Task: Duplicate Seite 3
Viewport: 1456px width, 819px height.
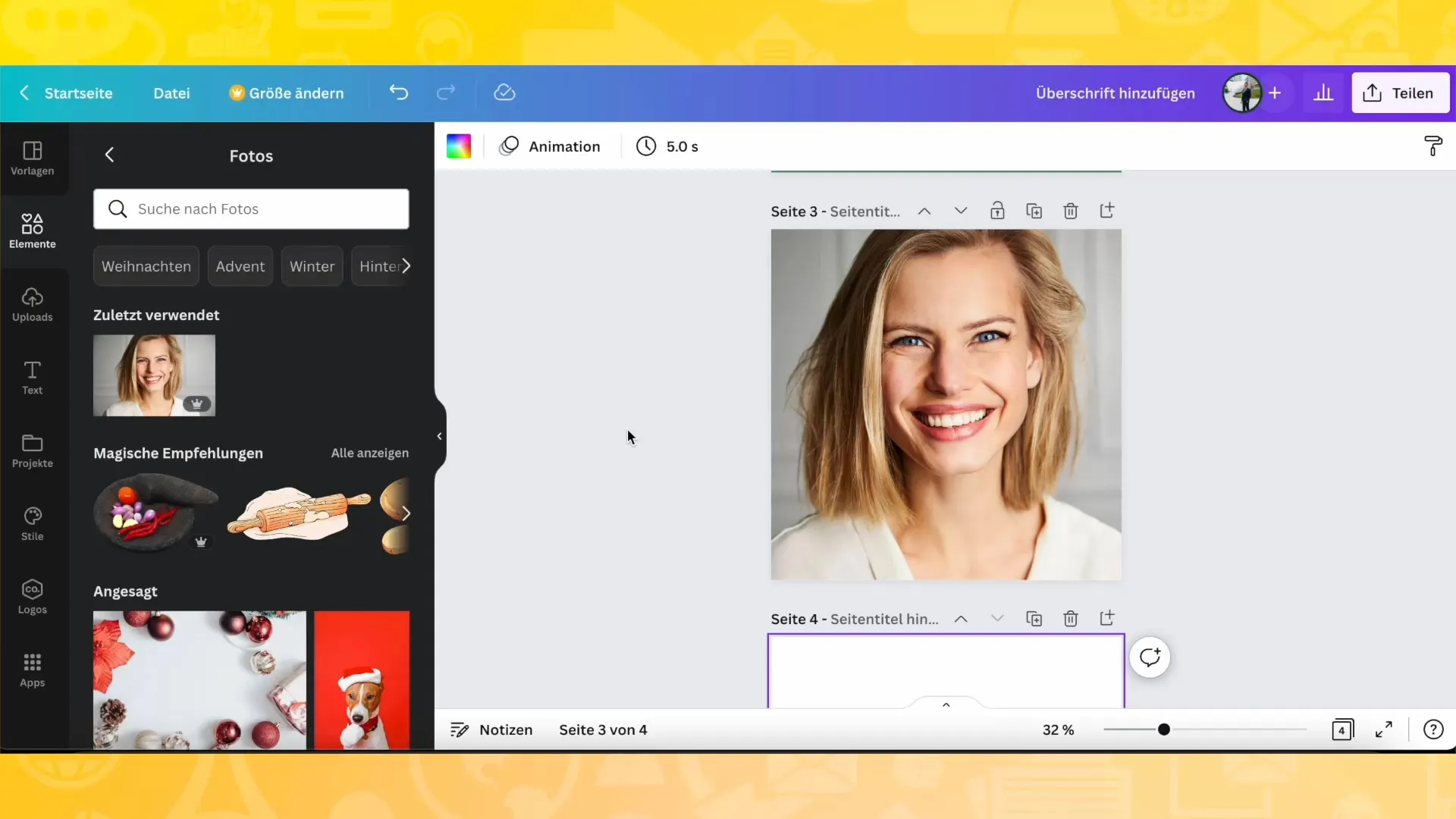Action: pyautogui.click(x=1034, y=211)
